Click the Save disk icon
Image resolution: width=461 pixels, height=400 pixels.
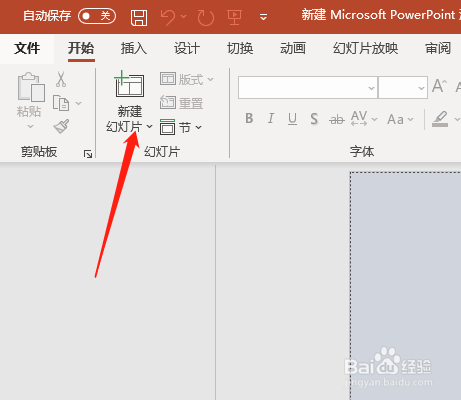(x=139, y=17)
